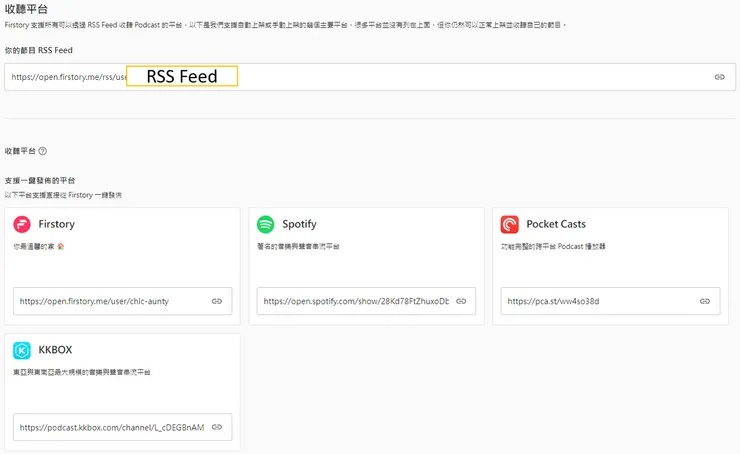740x454 pixels.
Task: Copy the RSS Feed link icon
Action: [719, 77]
